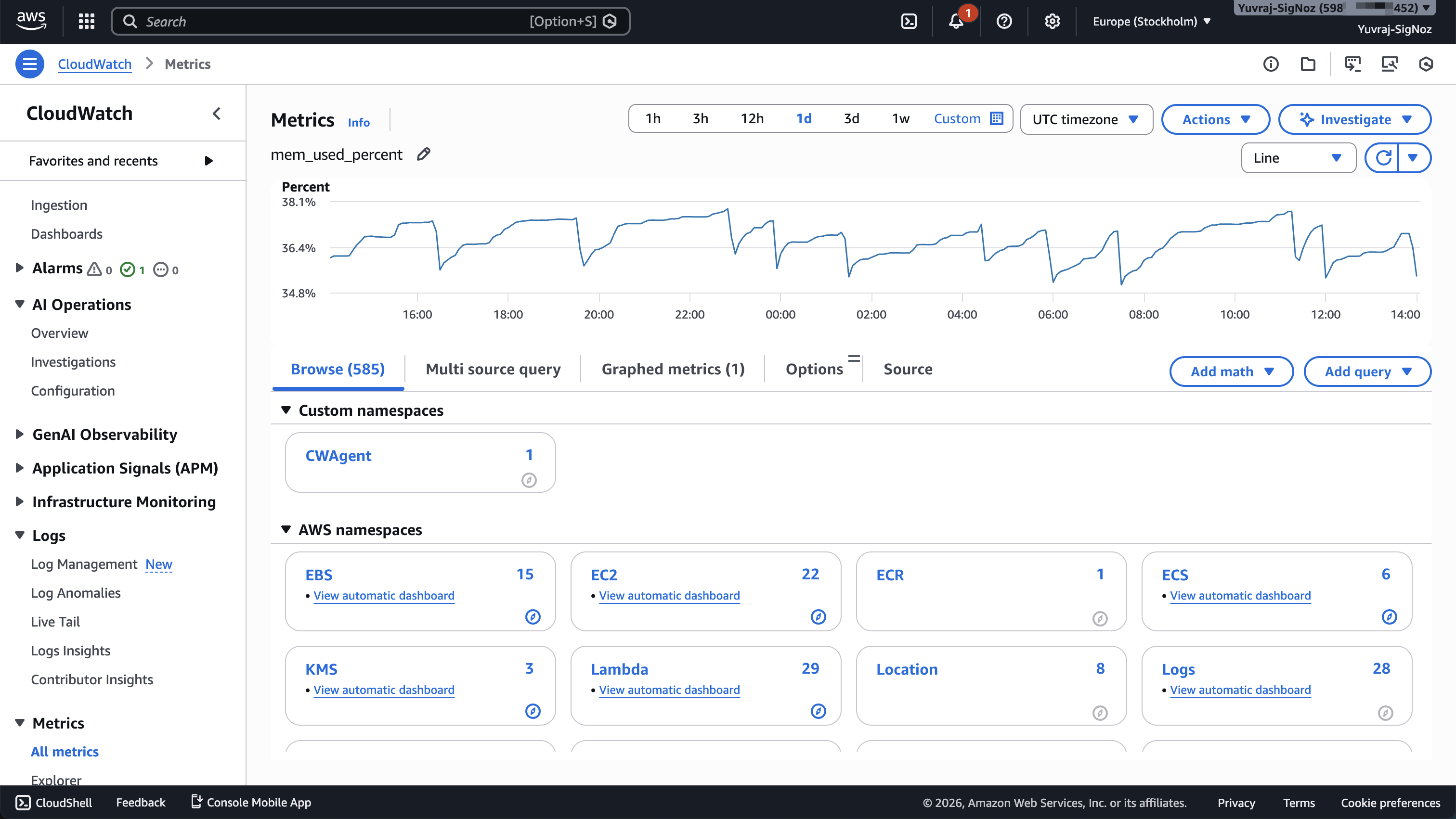Switch to the Graphed metrics tab
This screenshot has height=819, width=1456.
(x=672, y=369)
